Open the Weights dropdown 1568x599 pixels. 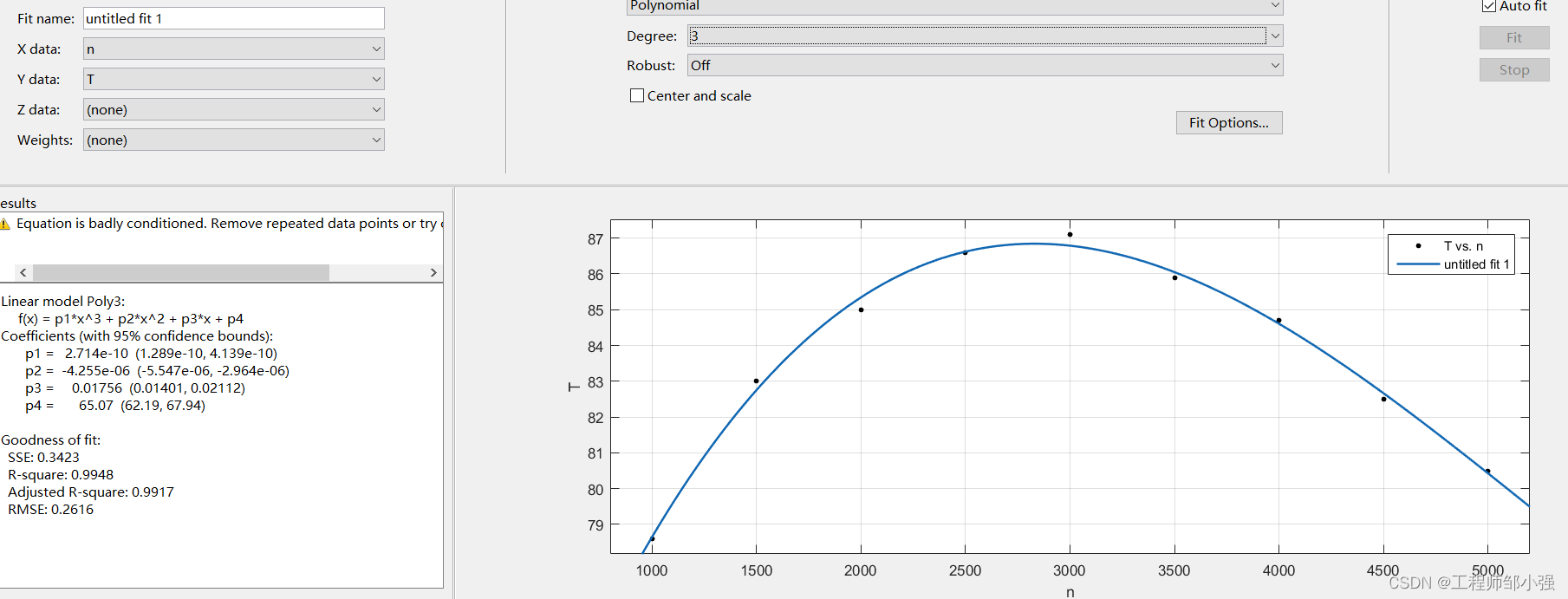233,140
